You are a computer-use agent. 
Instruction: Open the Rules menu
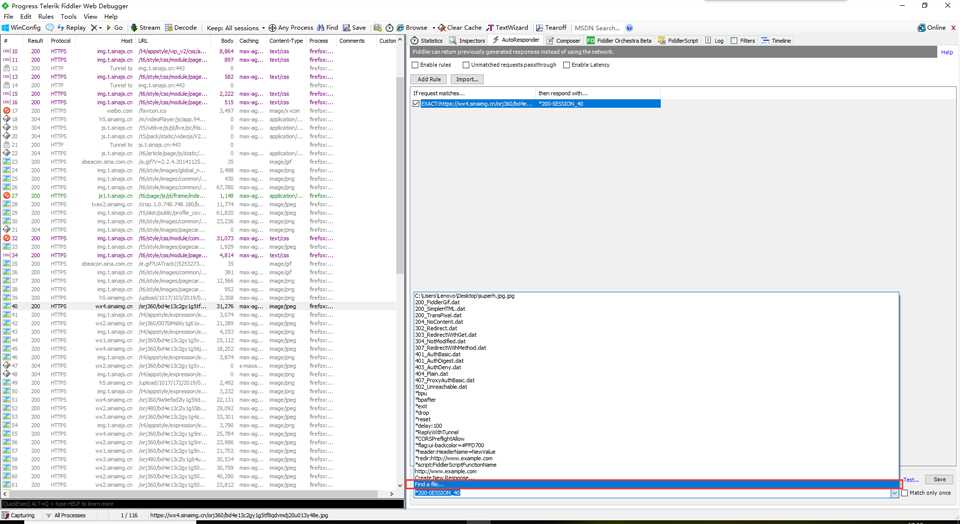(x=46, y=17)
